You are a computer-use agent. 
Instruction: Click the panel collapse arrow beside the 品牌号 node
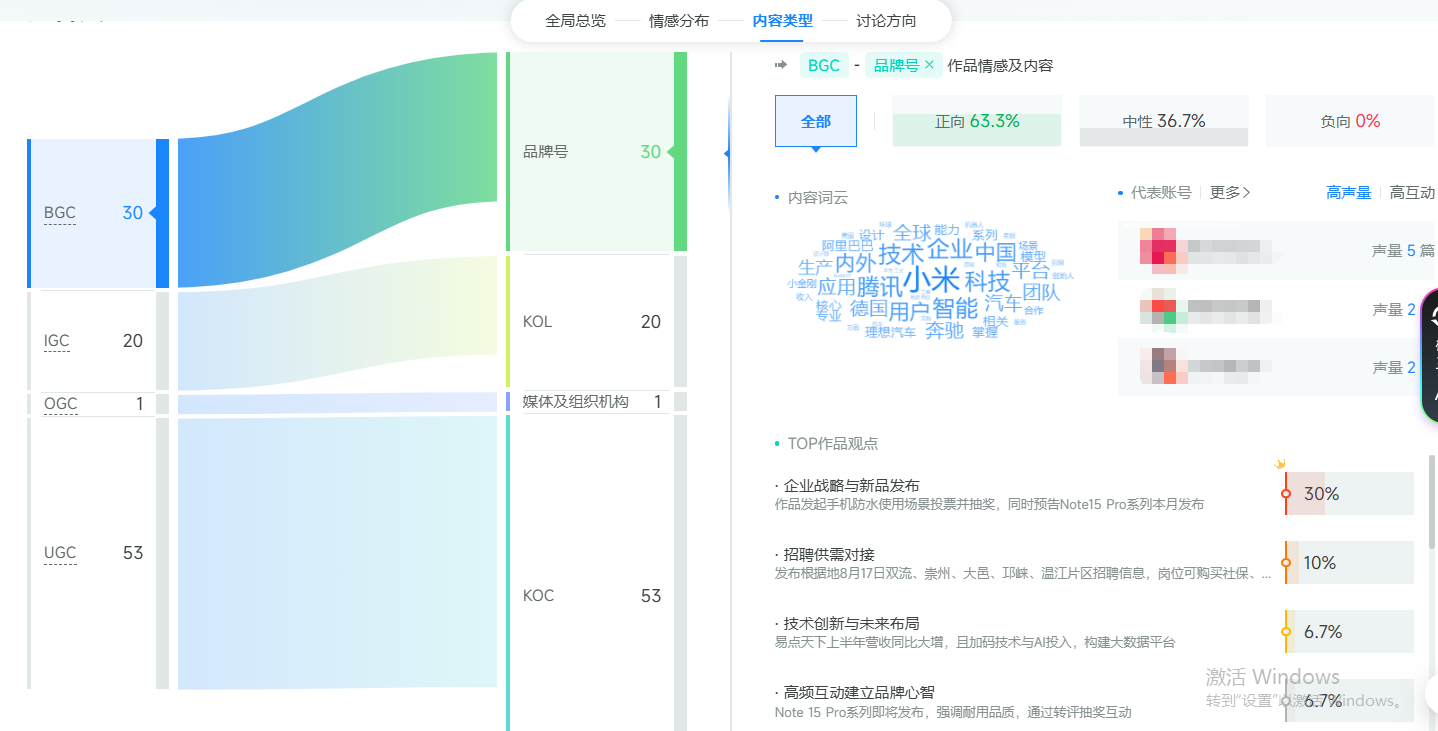tap(727, 153)
